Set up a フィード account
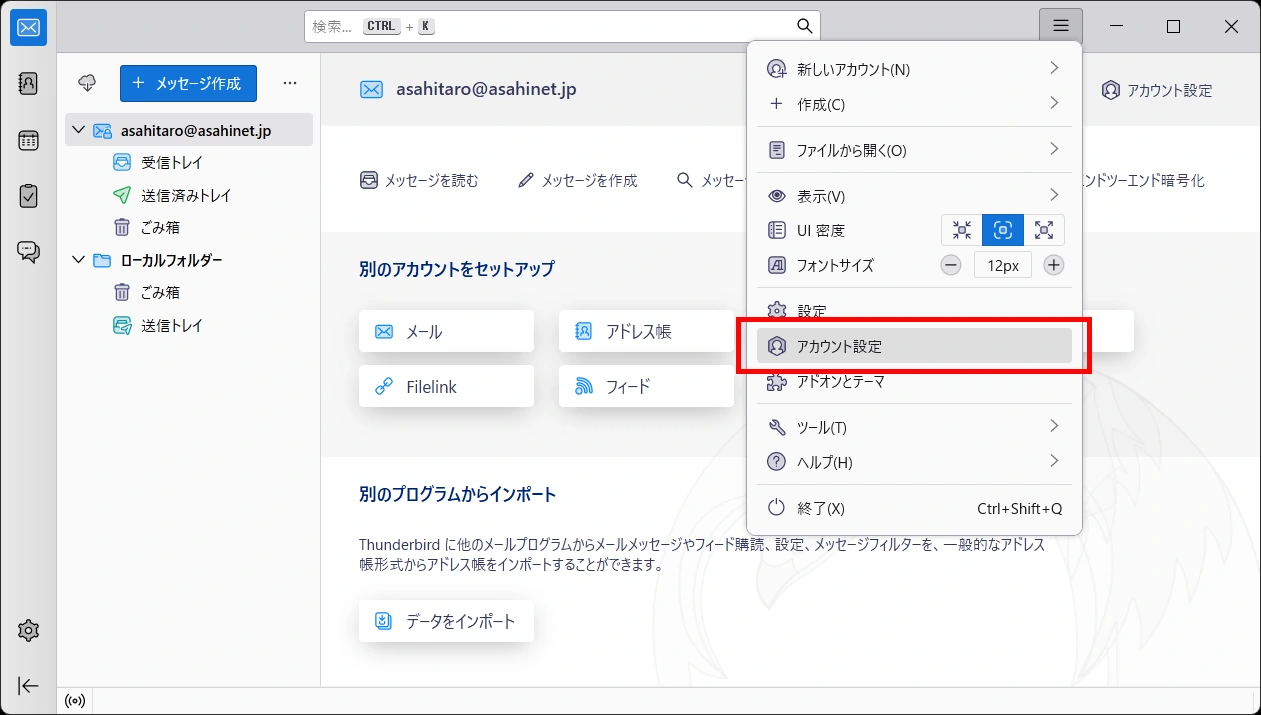 646,386
